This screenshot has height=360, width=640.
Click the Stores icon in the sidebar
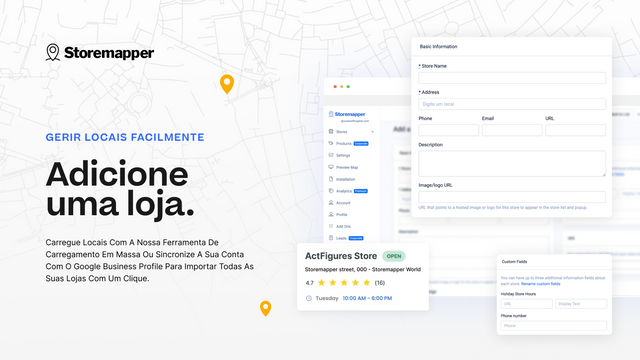(x=331, y=131)
